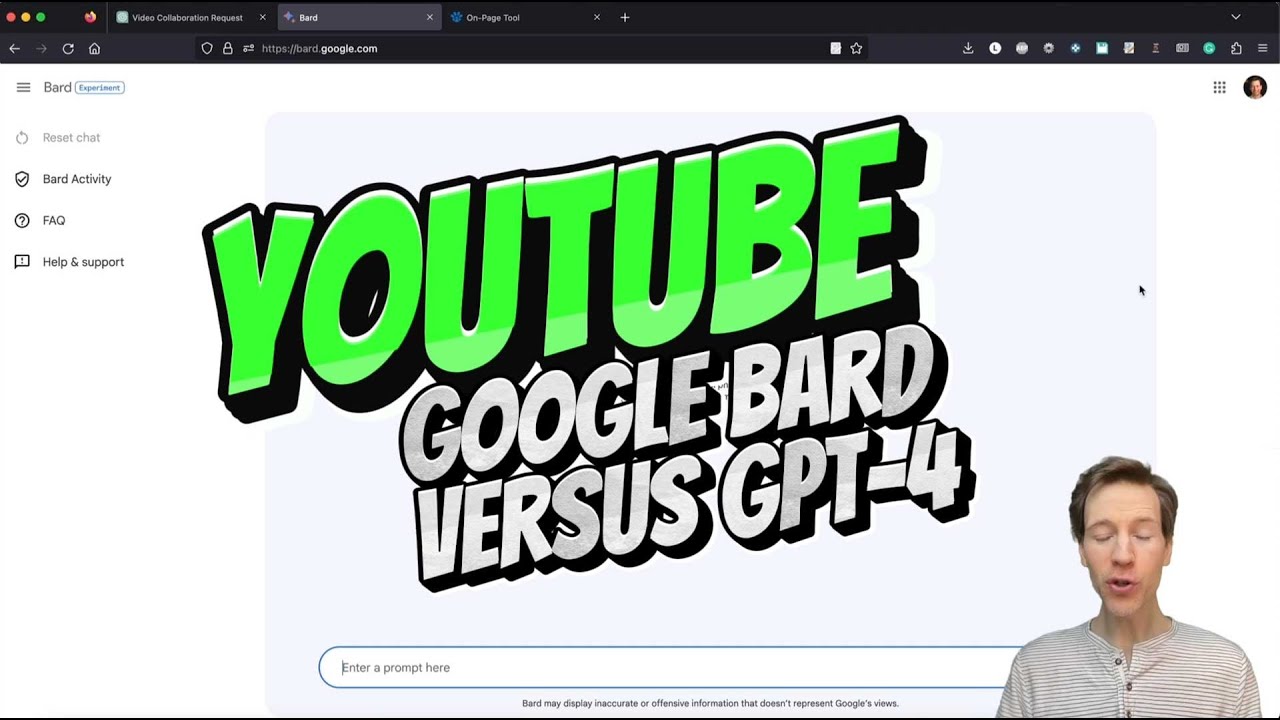Viewport: 1280px width, 720px height.
Task: Go forward with the browser arrow
Action: coord(41,48)
